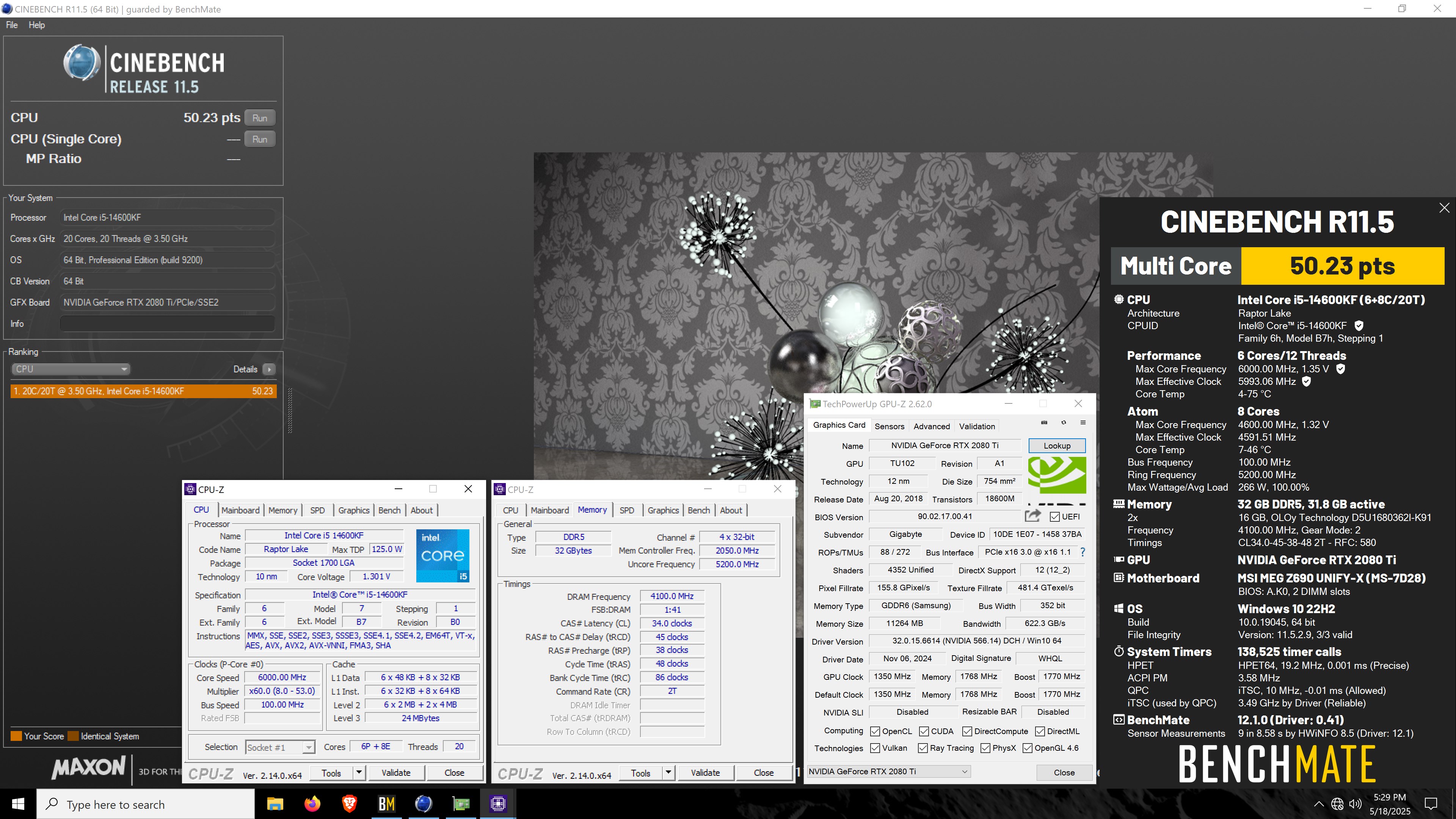Open the Windows Start menu
1456x819 pixels.
coord(18,804)
